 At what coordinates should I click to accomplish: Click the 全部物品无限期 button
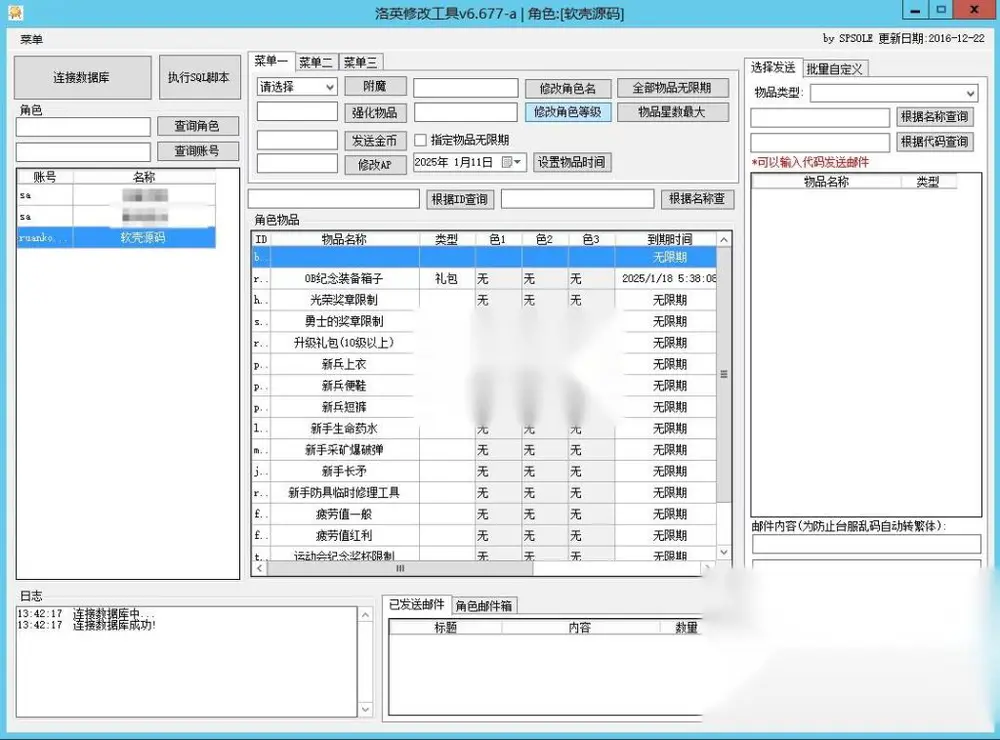[x=672, y=88]
